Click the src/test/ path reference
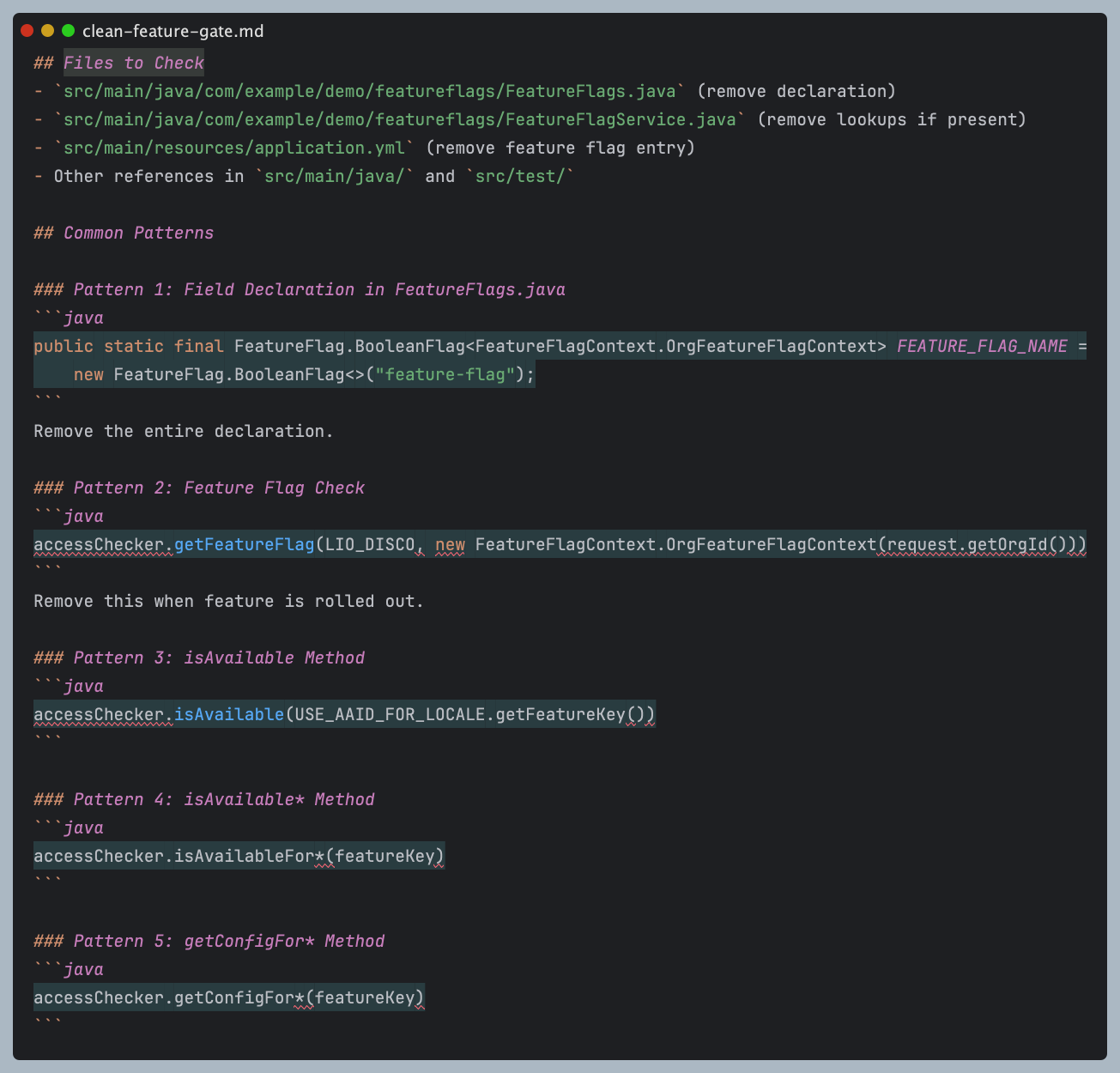The width and height of the screenshot is (1120, 1073). coord(520,176)
